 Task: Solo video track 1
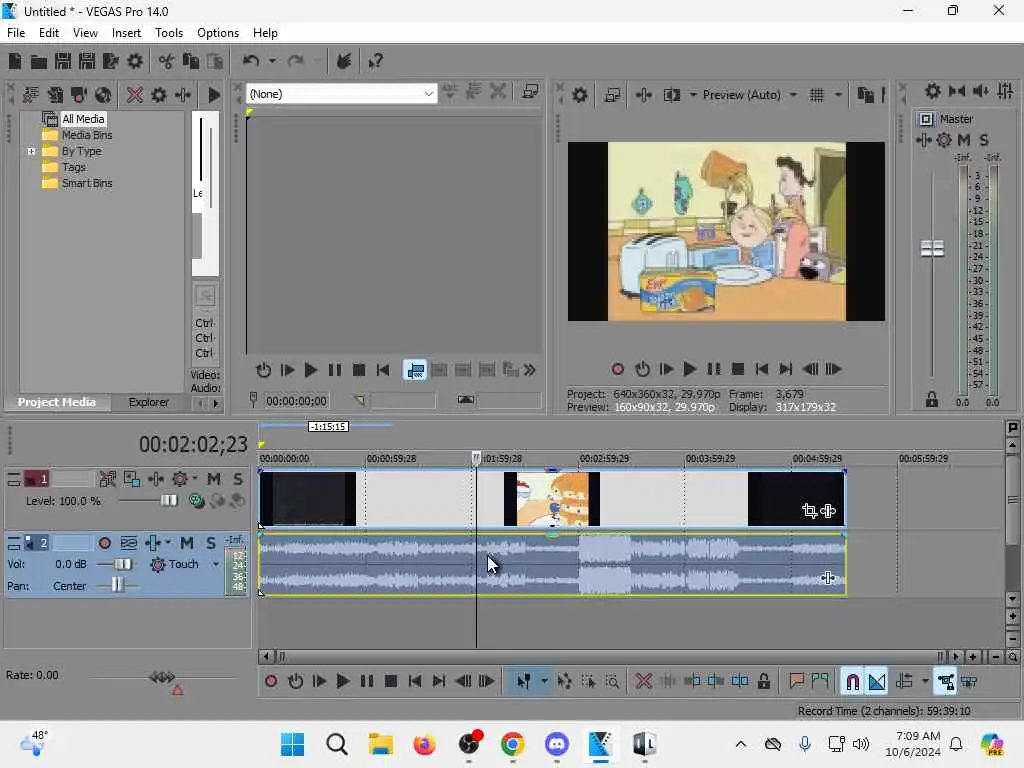point(238,479)
